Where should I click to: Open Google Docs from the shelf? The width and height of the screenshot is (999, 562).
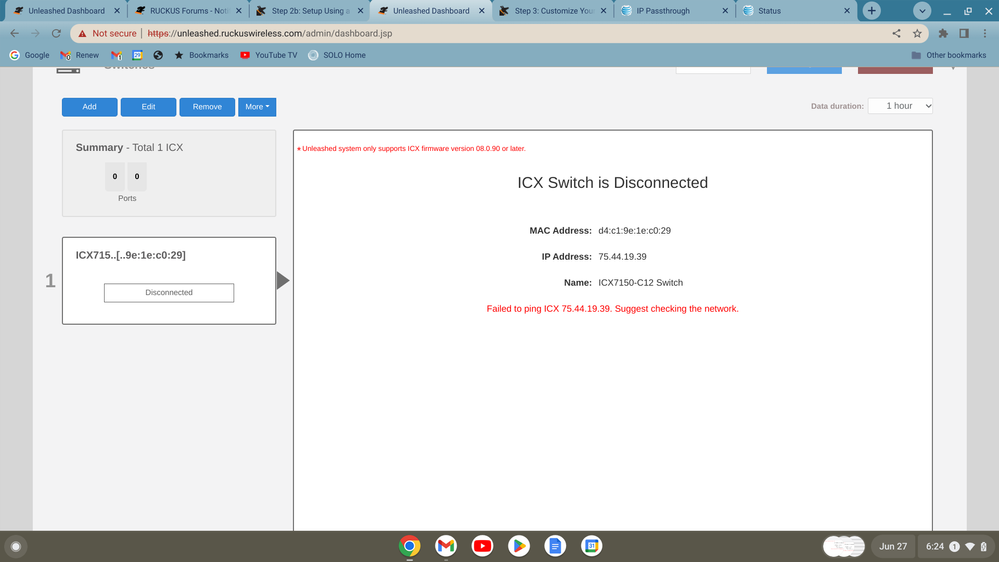[x=555, y=546]
